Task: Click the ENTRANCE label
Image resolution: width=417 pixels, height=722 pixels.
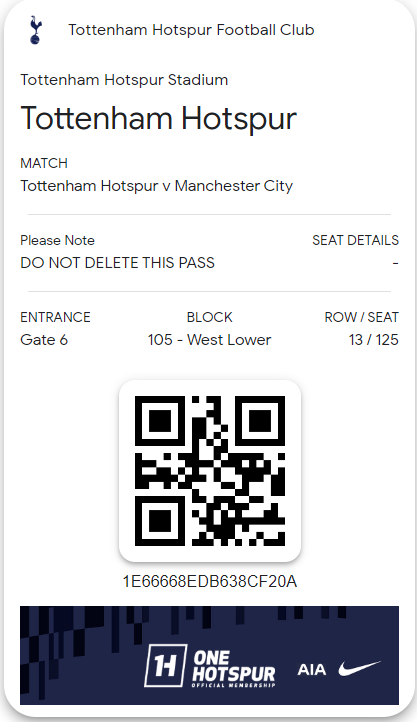Action: coord(56,317)
